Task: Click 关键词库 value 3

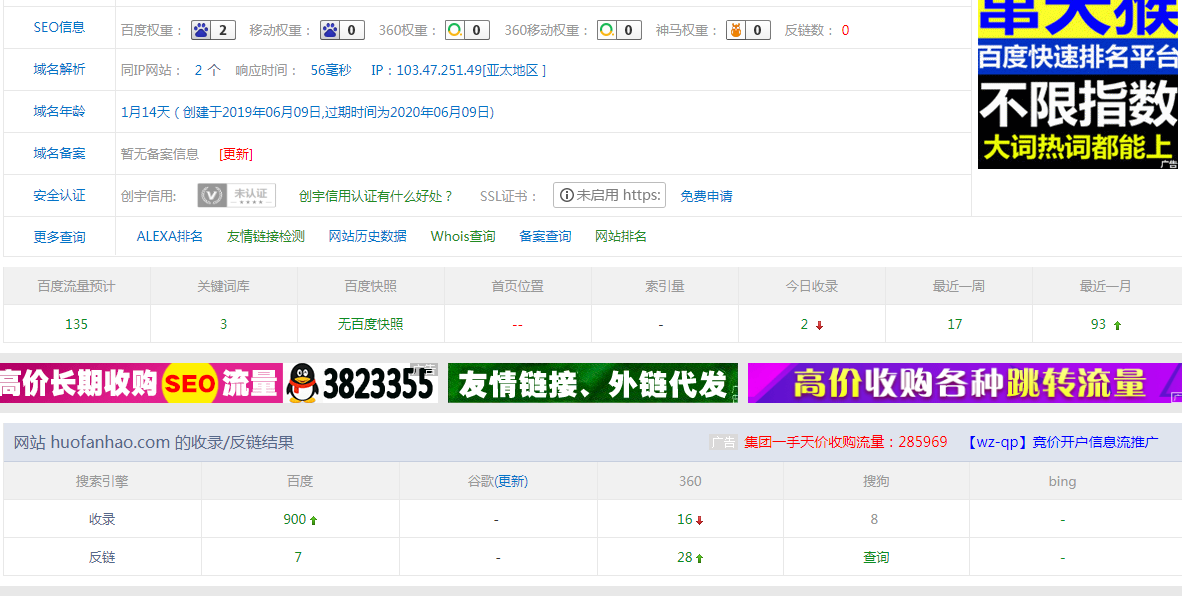Action: pos(224,324)
